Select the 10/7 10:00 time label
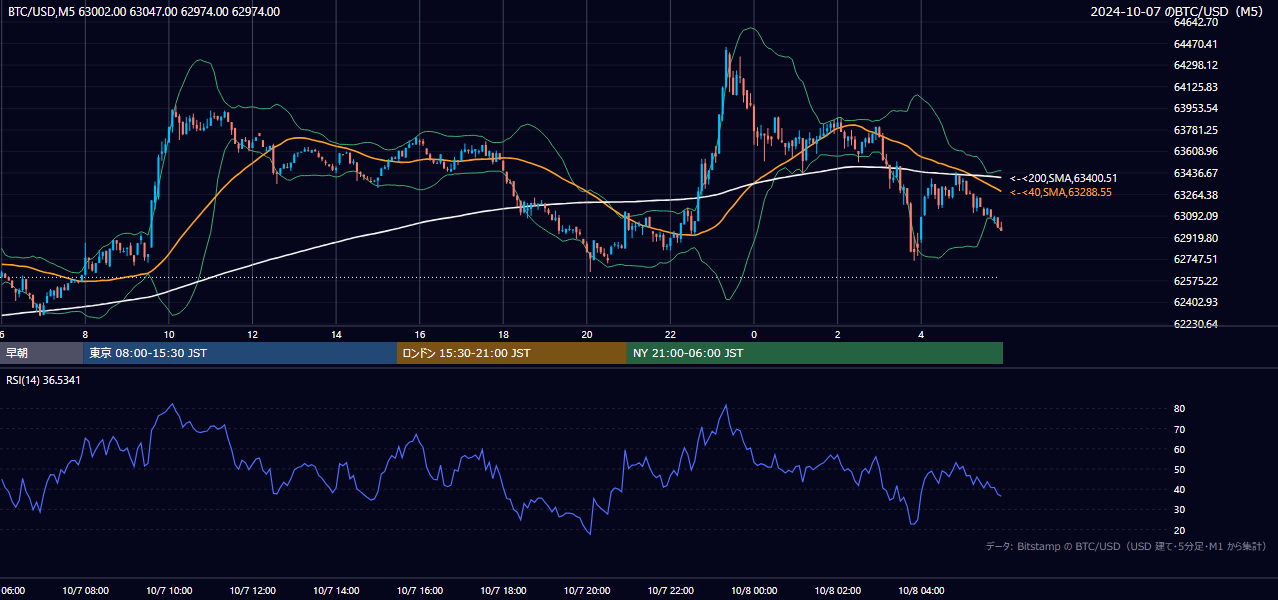The image size is (1278, 600). (x=169, y=591)
